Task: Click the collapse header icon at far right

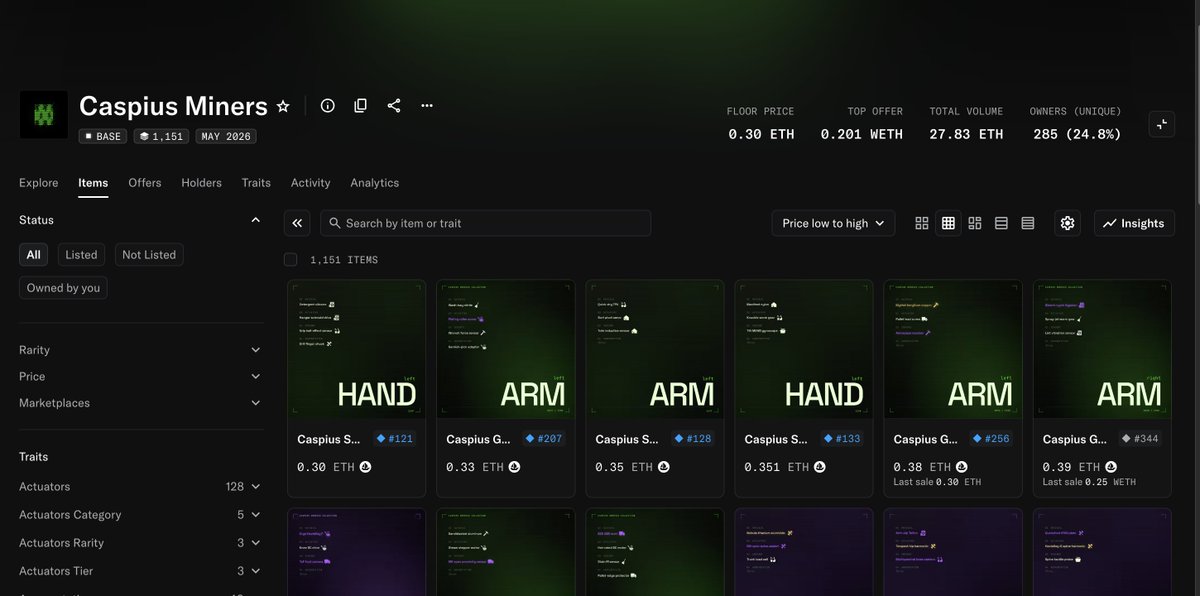Action: pyautogui.click(x=1162, y=124)
